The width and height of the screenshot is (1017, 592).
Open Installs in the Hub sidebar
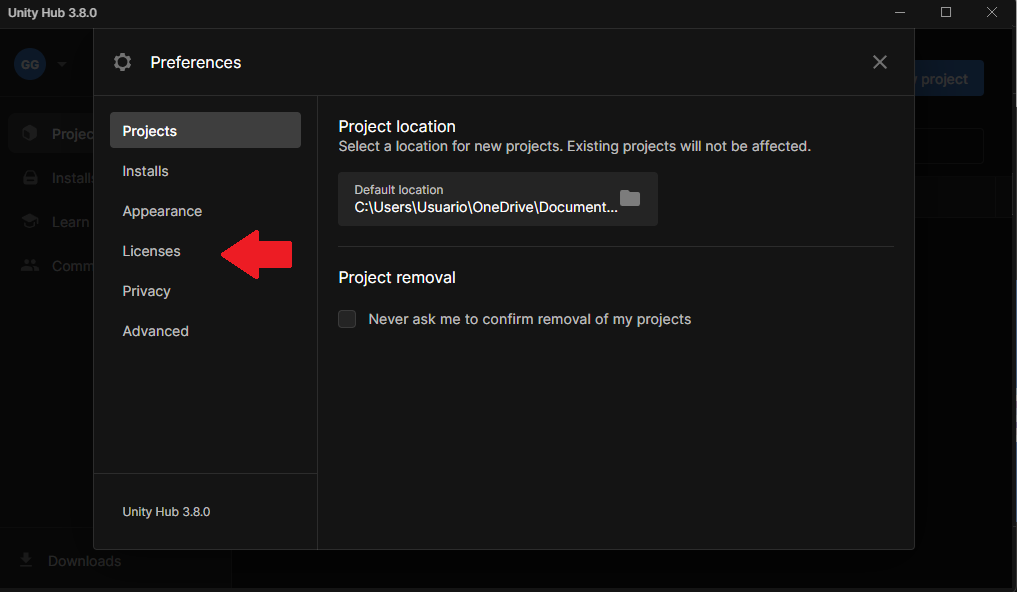point(51,178)
